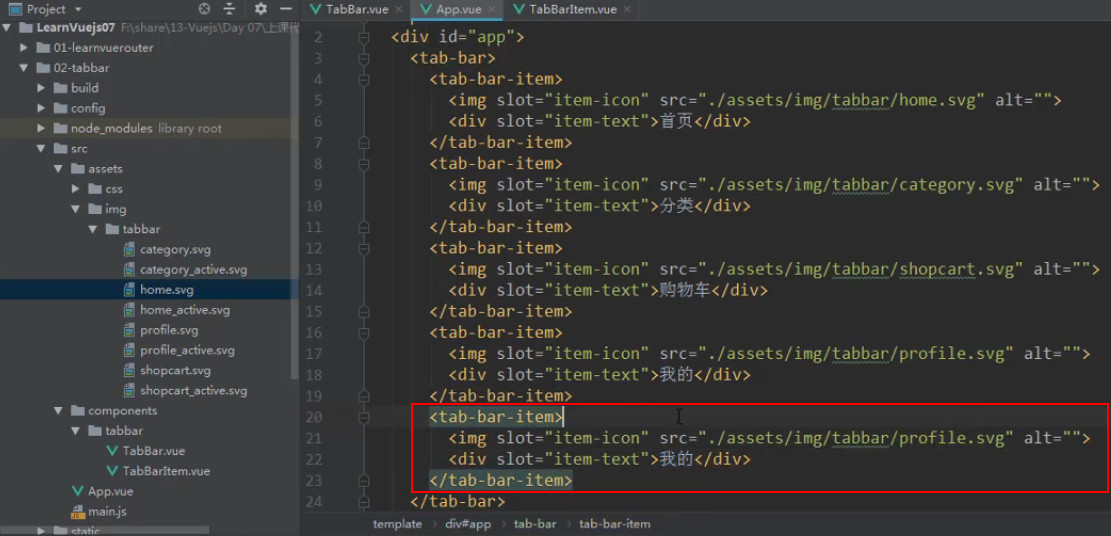
Task: Select shopcart.svg file in tree
Action: point(175,370)
